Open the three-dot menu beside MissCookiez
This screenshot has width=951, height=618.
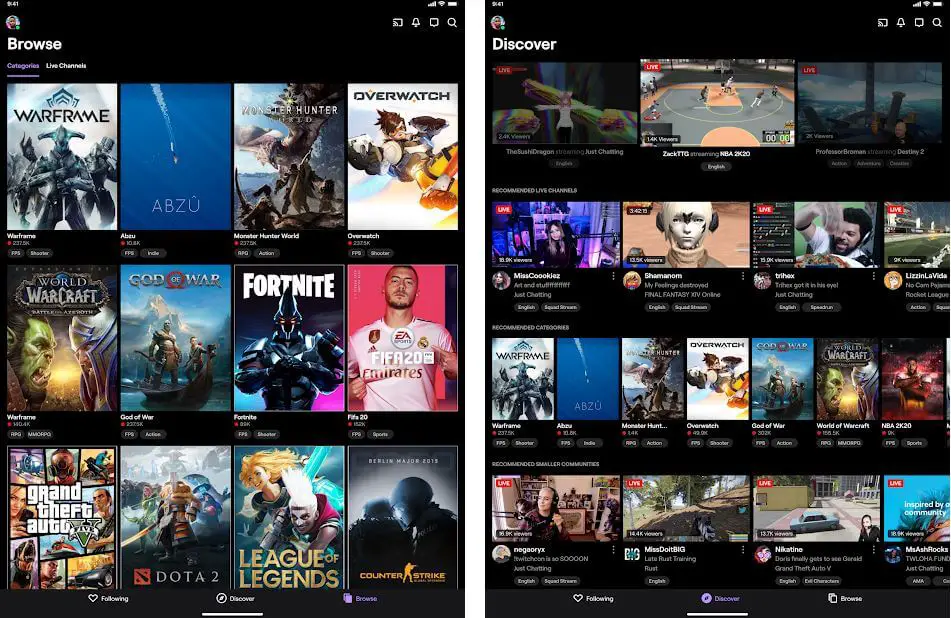coord(613,276)
